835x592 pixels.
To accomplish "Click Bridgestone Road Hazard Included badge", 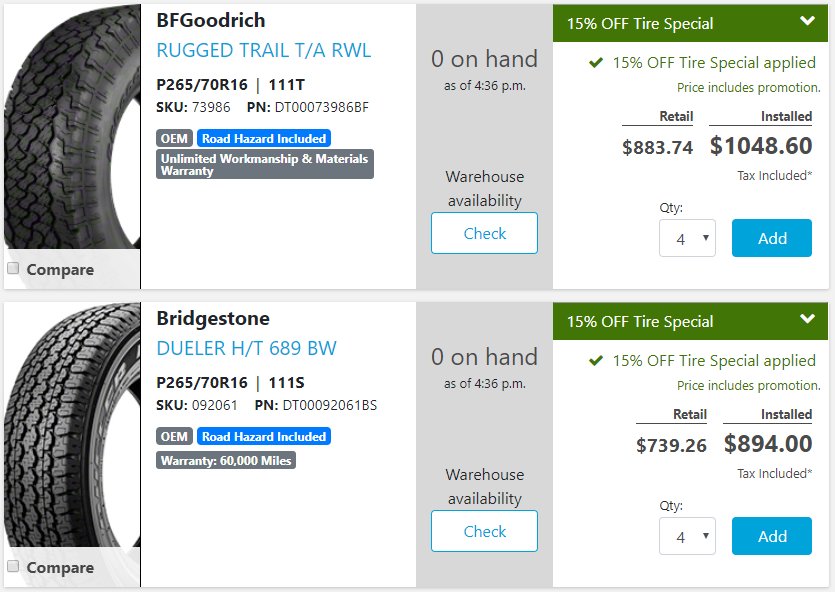I will point(264,437).
